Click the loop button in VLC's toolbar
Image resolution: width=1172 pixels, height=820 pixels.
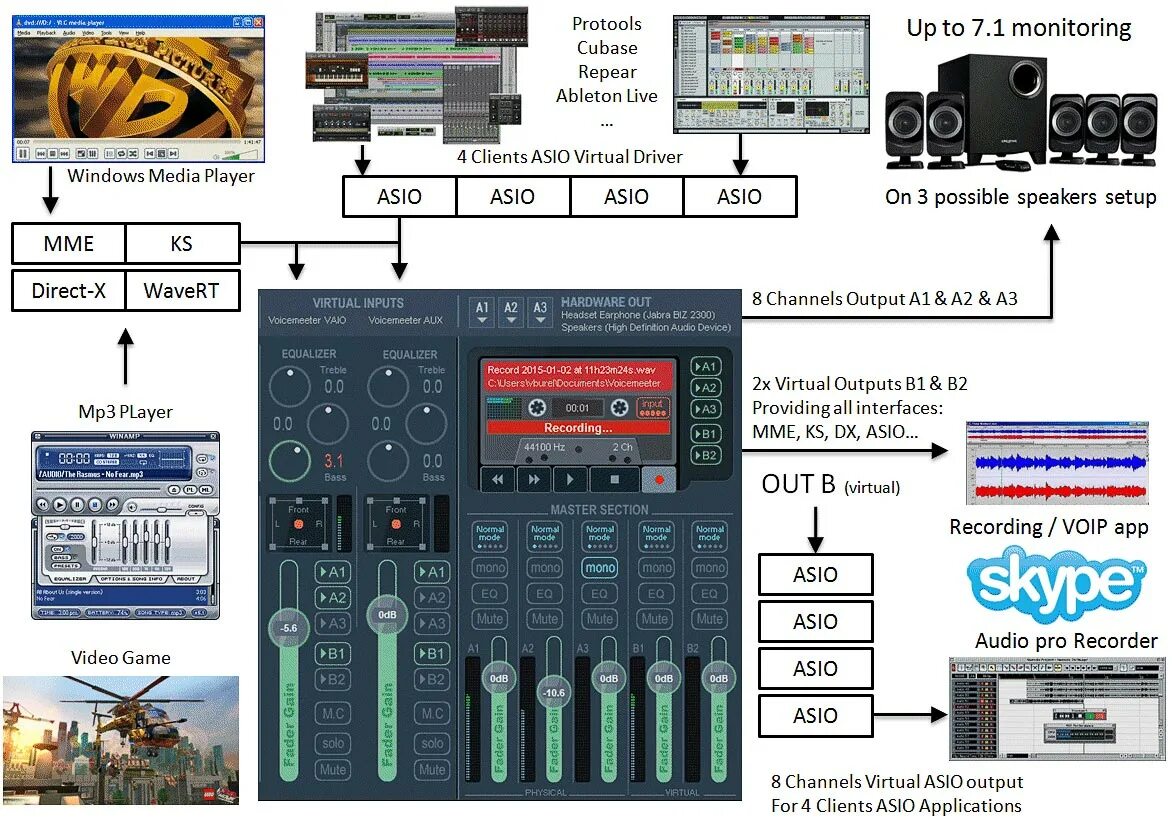(x=121, y=153)
